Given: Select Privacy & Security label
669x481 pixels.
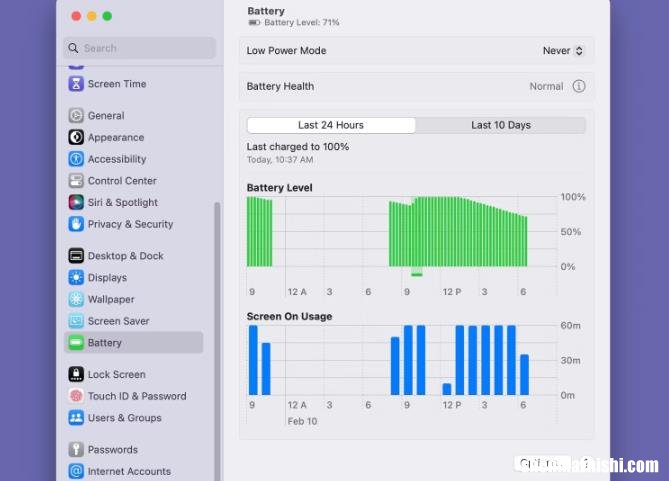Looking at the screenshot, I should (x=130, y=224).
